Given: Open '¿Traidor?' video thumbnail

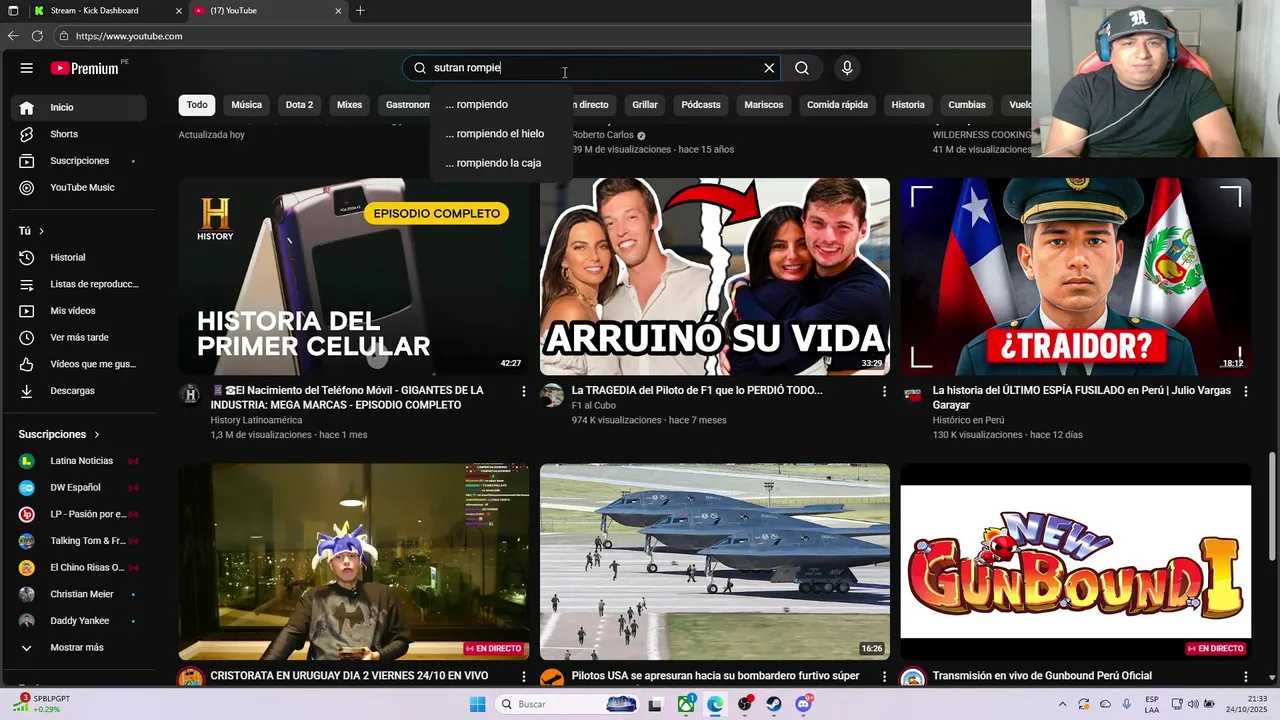Looking at the screenshot, I should pos(1076,277).
